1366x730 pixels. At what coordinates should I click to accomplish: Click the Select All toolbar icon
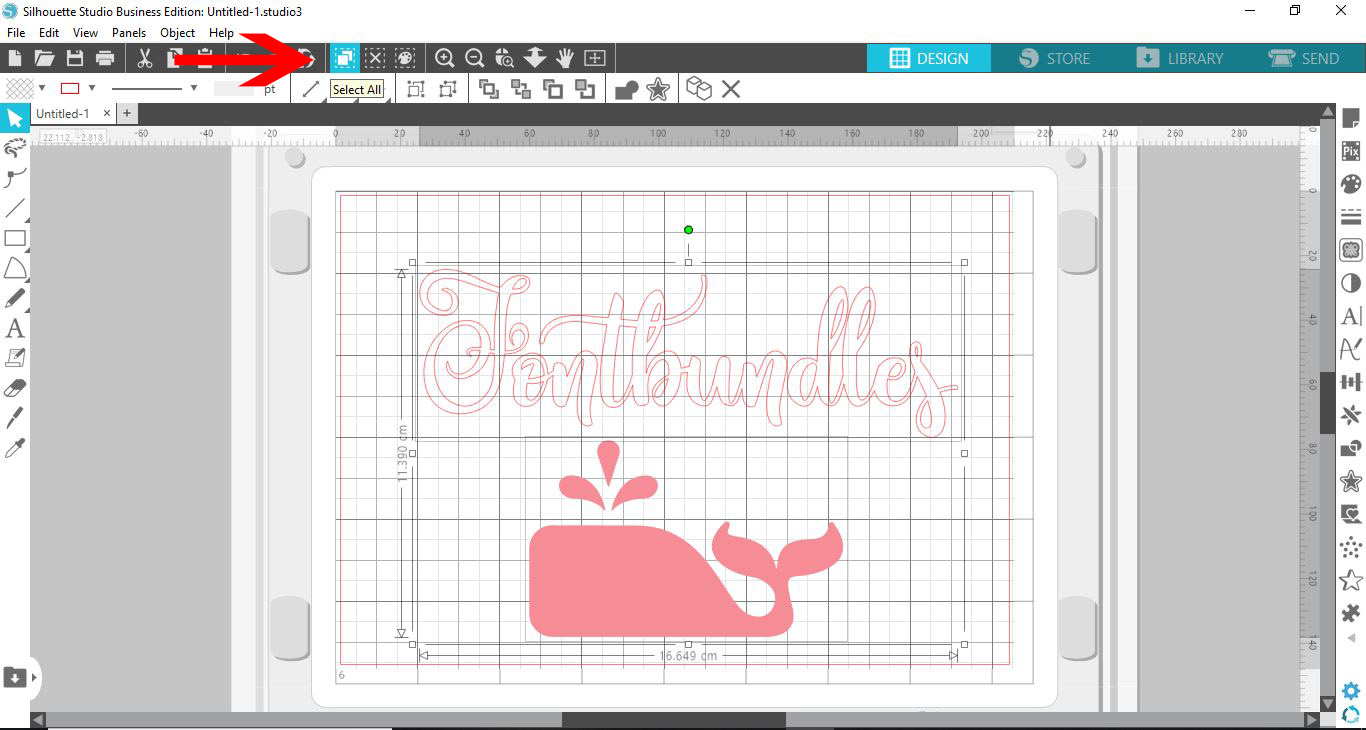click(345, 58)
